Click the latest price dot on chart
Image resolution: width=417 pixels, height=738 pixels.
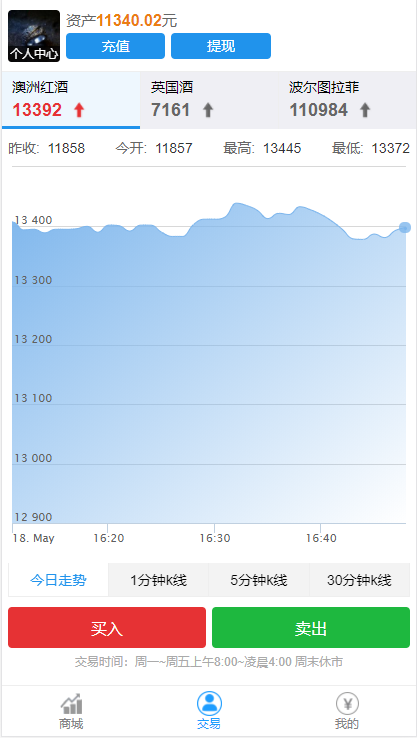405,228
